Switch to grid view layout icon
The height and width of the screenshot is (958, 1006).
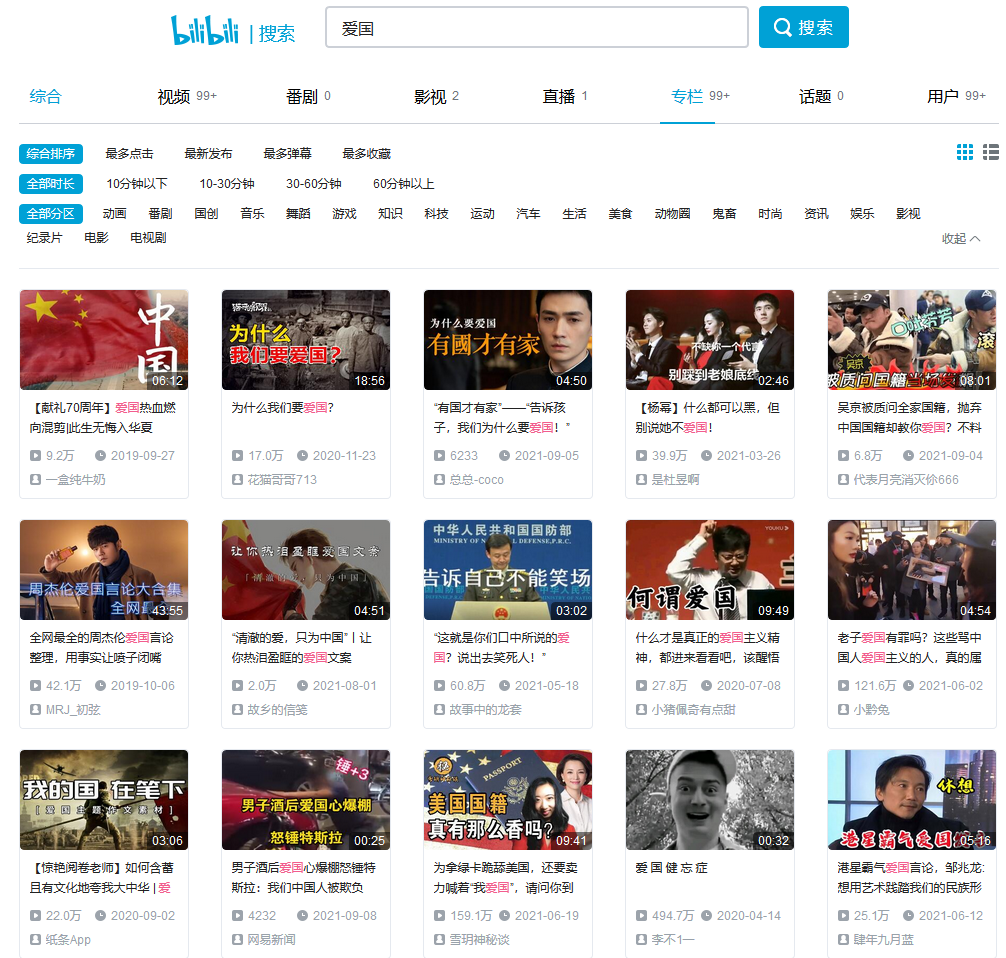point(965,152)
